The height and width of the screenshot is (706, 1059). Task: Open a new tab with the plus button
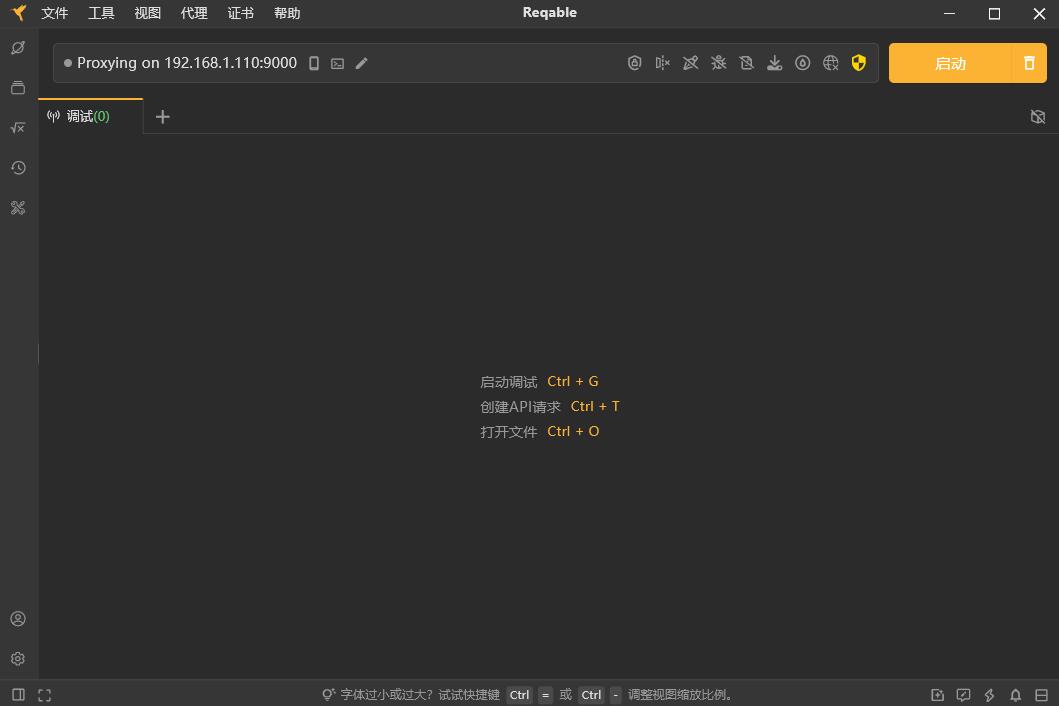pyautogui.click(x=163, y=116)
